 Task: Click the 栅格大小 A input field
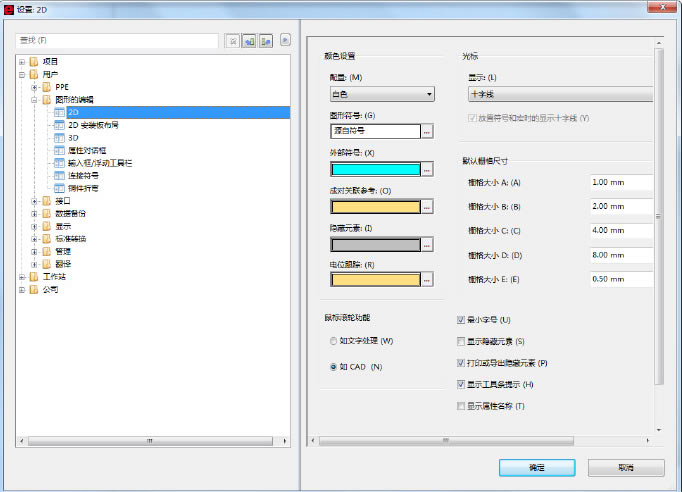coord(620,182)
